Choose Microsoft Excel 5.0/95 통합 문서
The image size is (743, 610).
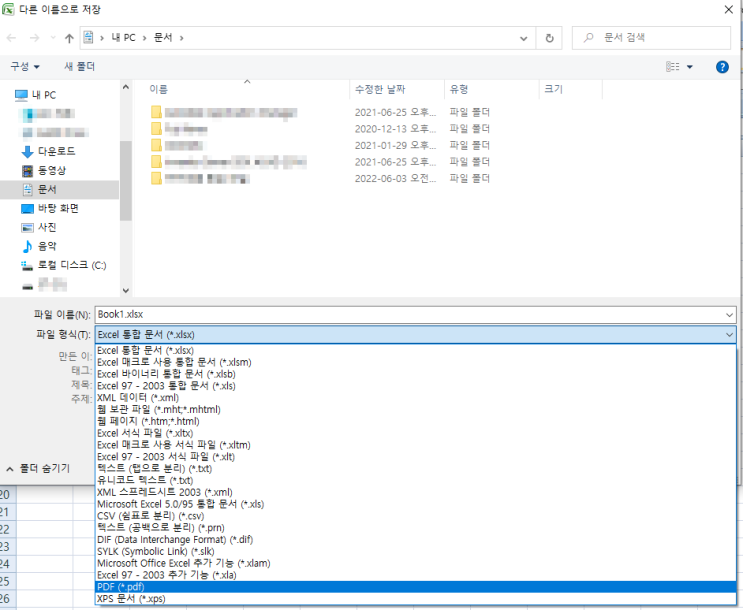click(416, 504)
